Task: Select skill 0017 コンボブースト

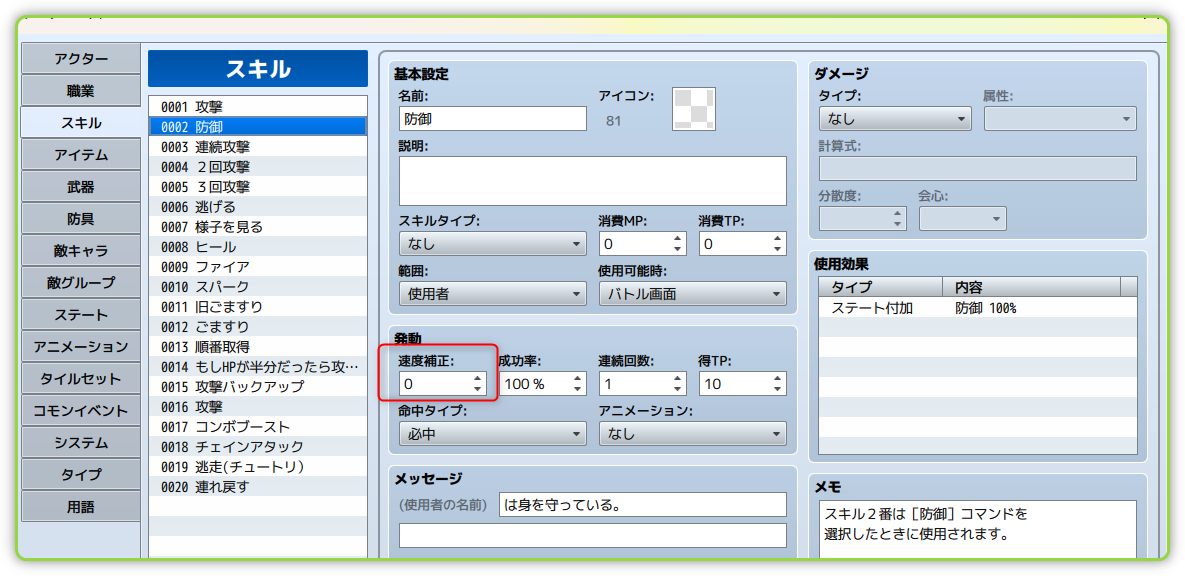Action: click(258, 427)
